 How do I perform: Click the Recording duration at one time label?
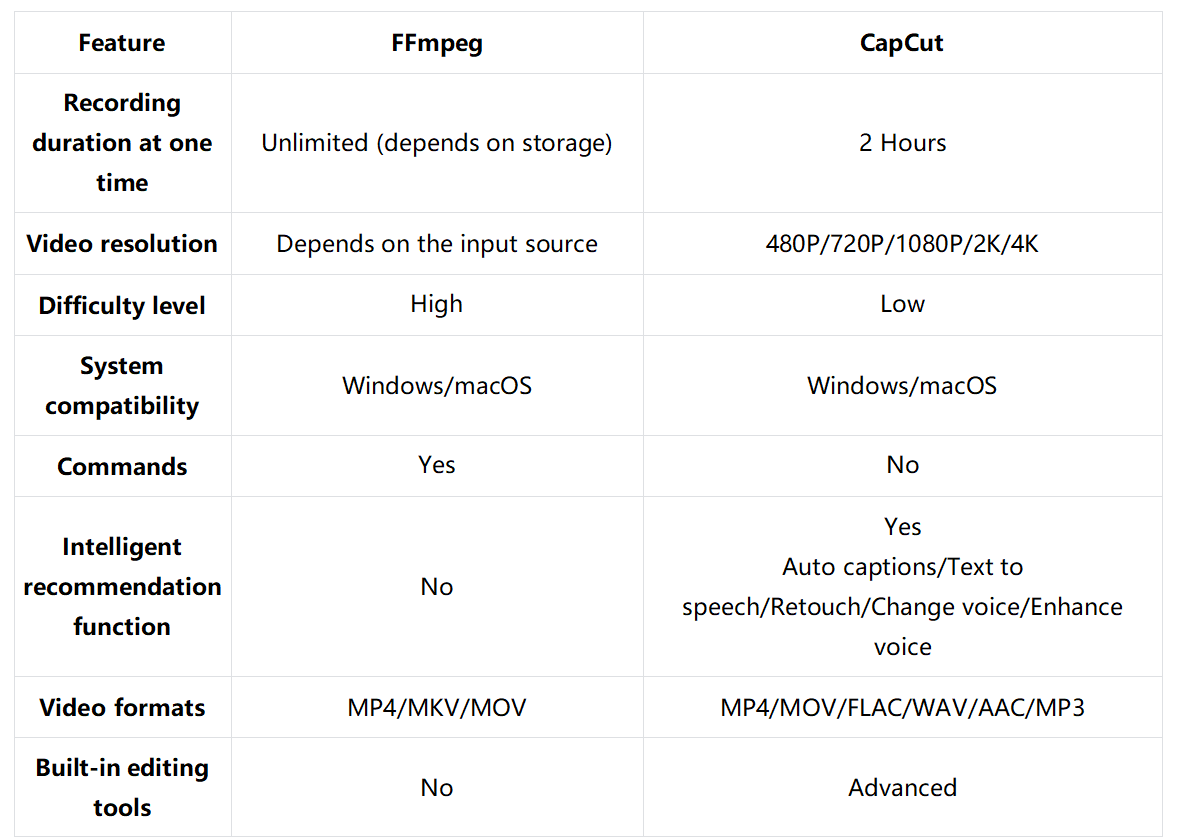(122, 142)
